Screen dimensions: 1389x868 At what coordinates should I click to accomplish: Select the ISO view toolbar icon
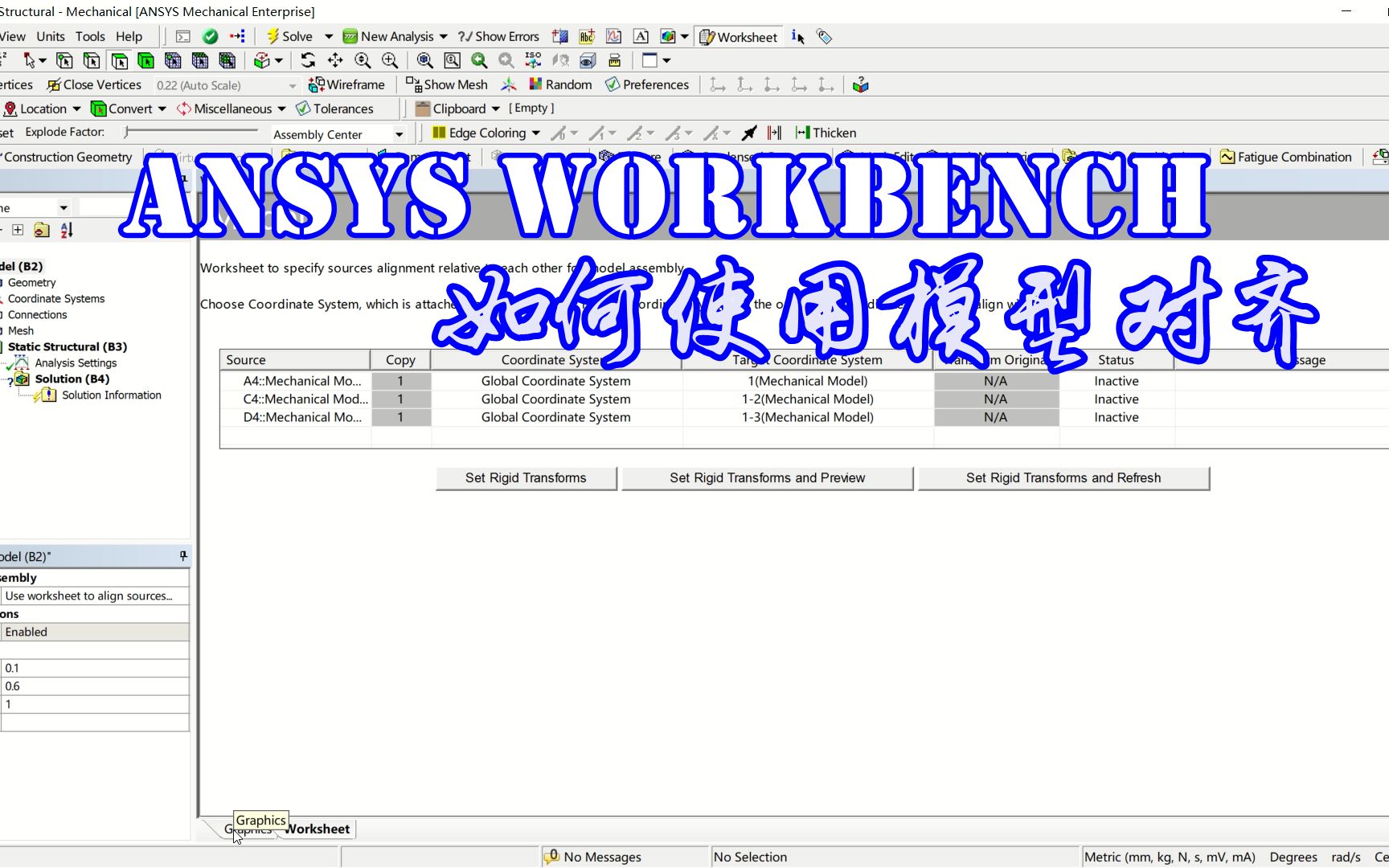(532, 60)
